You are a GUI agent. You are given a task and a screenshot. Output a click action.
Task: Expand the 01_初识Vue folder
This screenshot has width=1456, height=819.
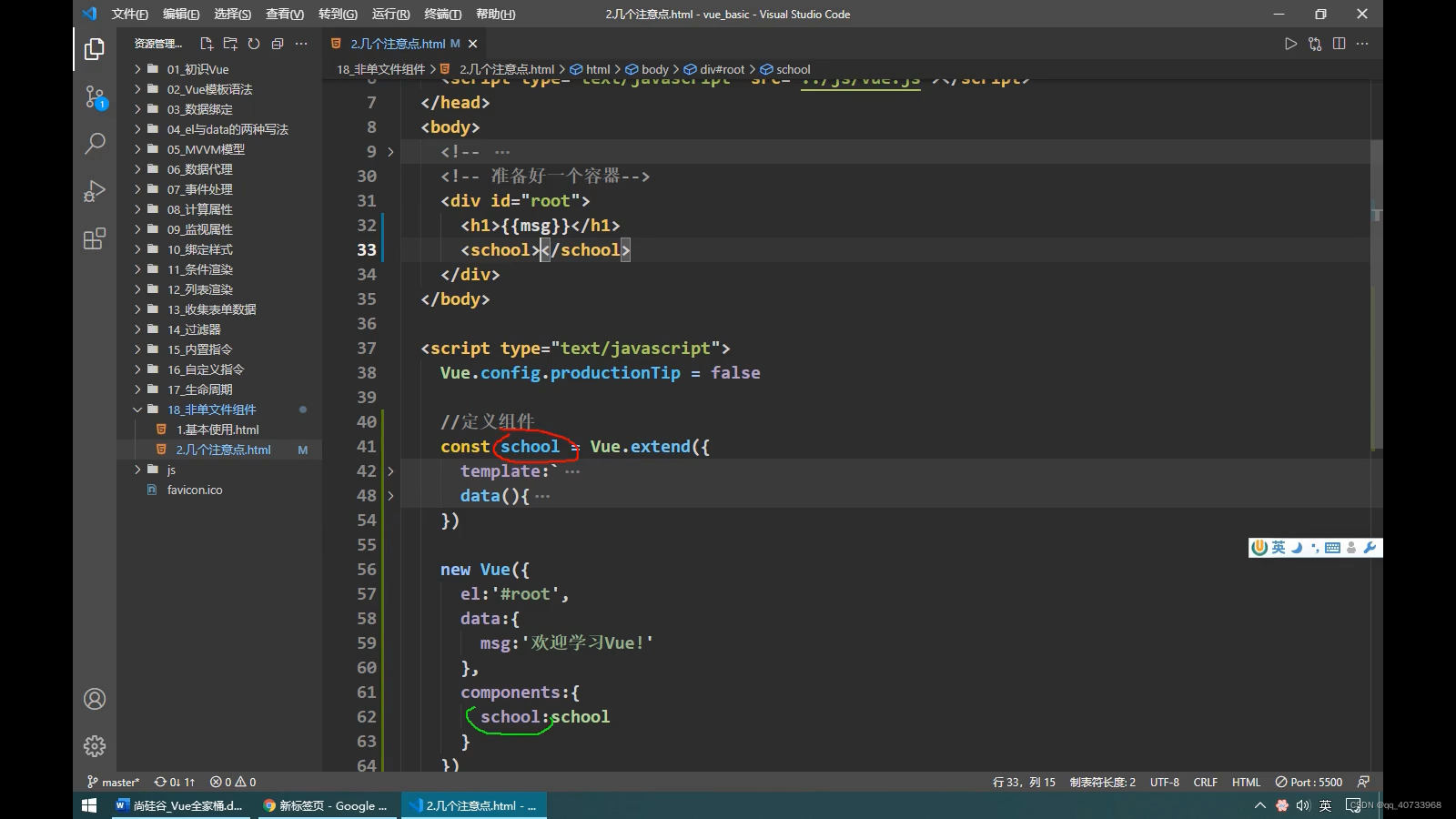point(218,69)
